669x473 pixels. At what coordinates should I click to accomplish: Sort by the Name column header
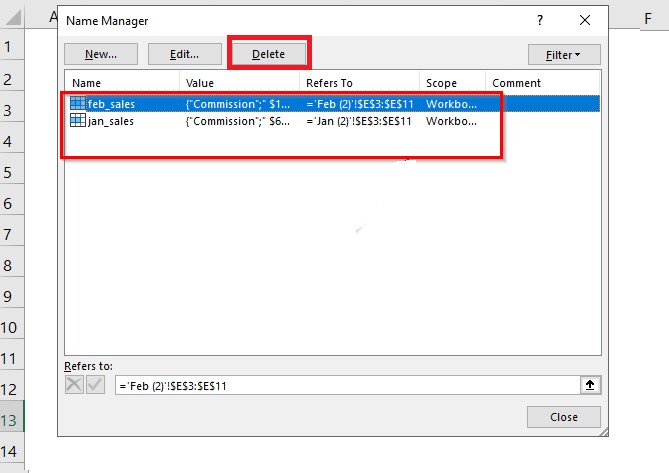pos(122,83)
